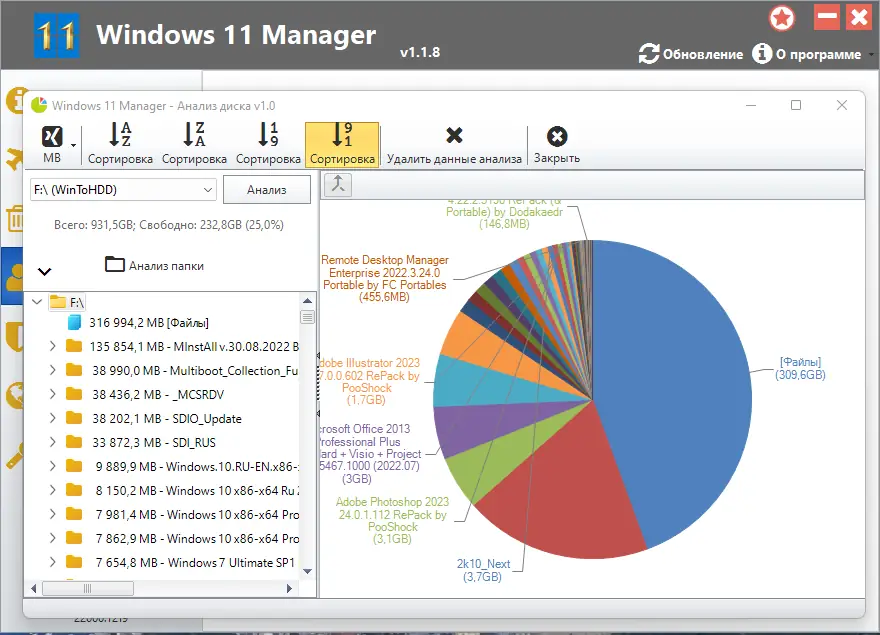The image size is (880, 635).
Task: Click the Обновление refresh icon
Action: click(649, 54)
